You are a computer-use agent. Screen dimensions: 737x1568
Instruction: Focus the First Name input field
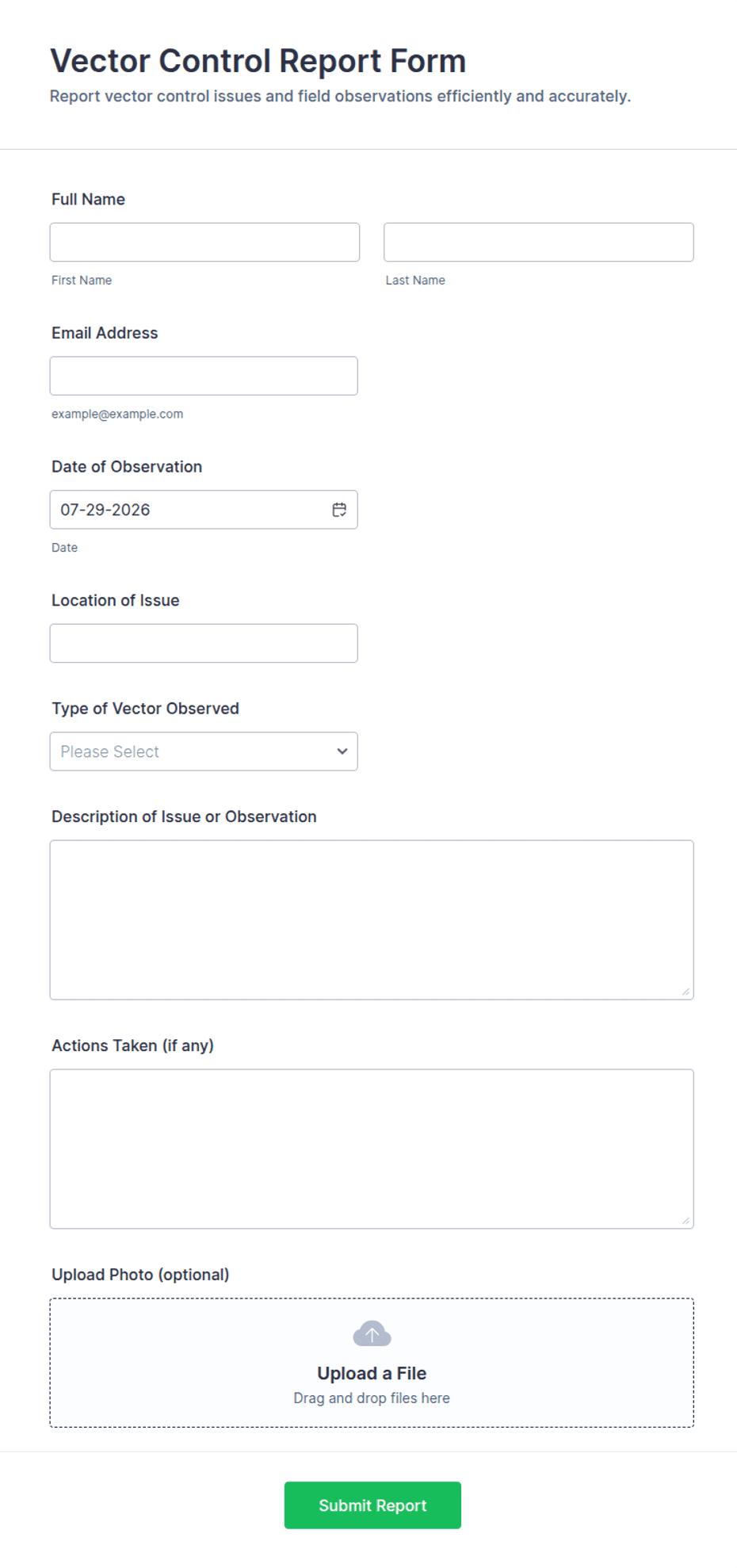pyautogui.click(x=204, y=242)
